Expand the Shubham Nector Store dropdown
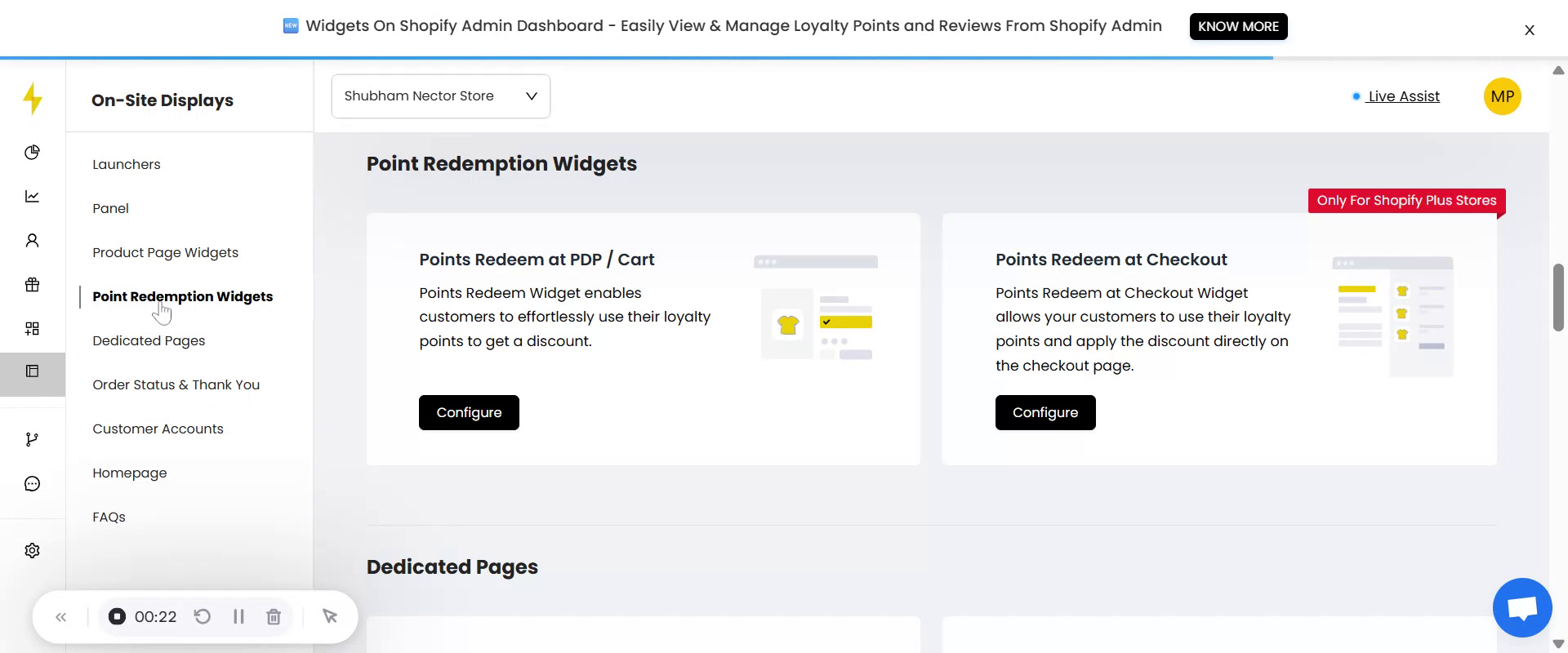1568x653 pixels. (440, 96)
